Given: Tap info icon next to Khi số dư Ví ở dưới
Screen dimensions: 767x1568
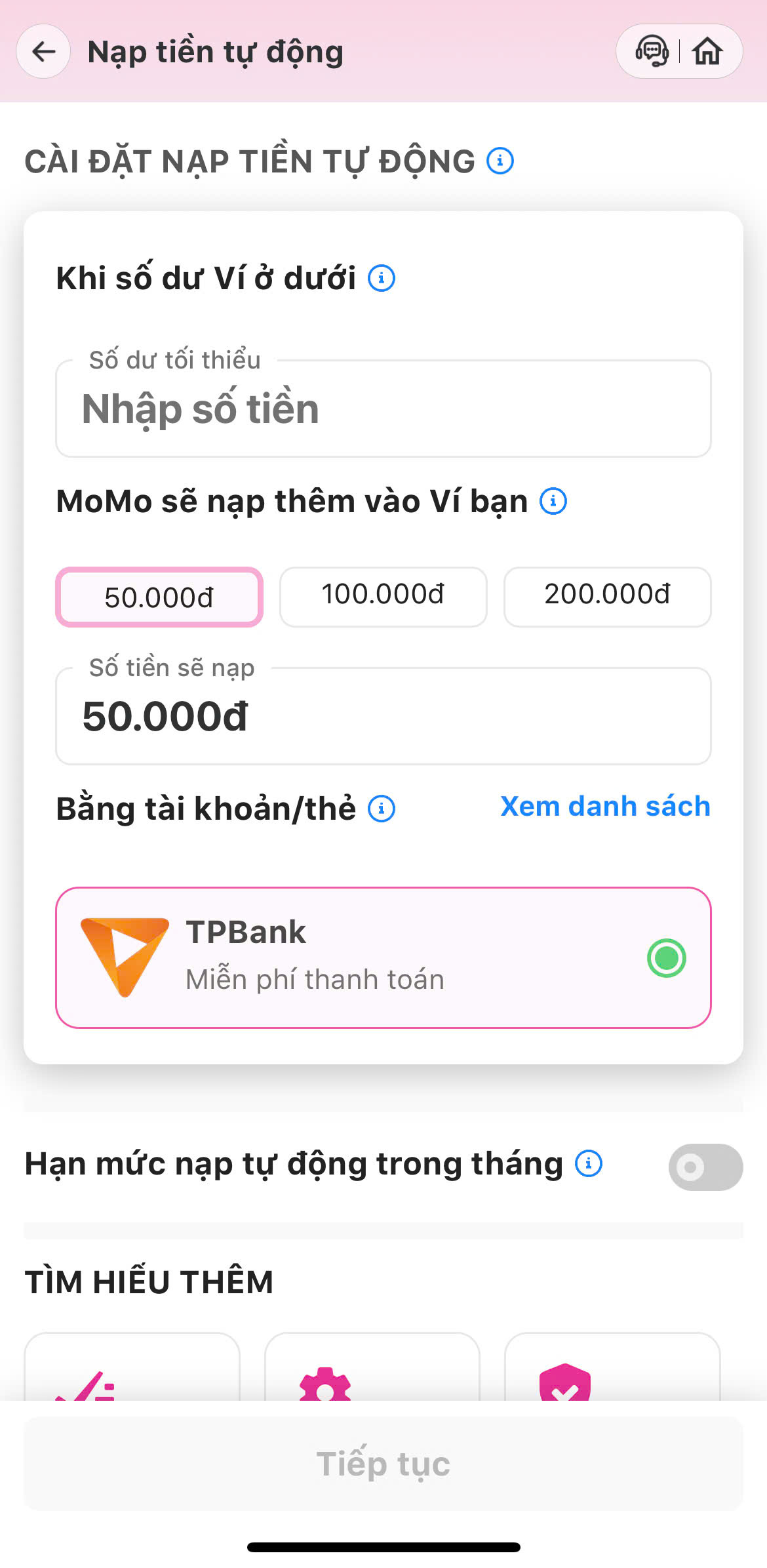Looking at the screenshot, I should (382, 278).
